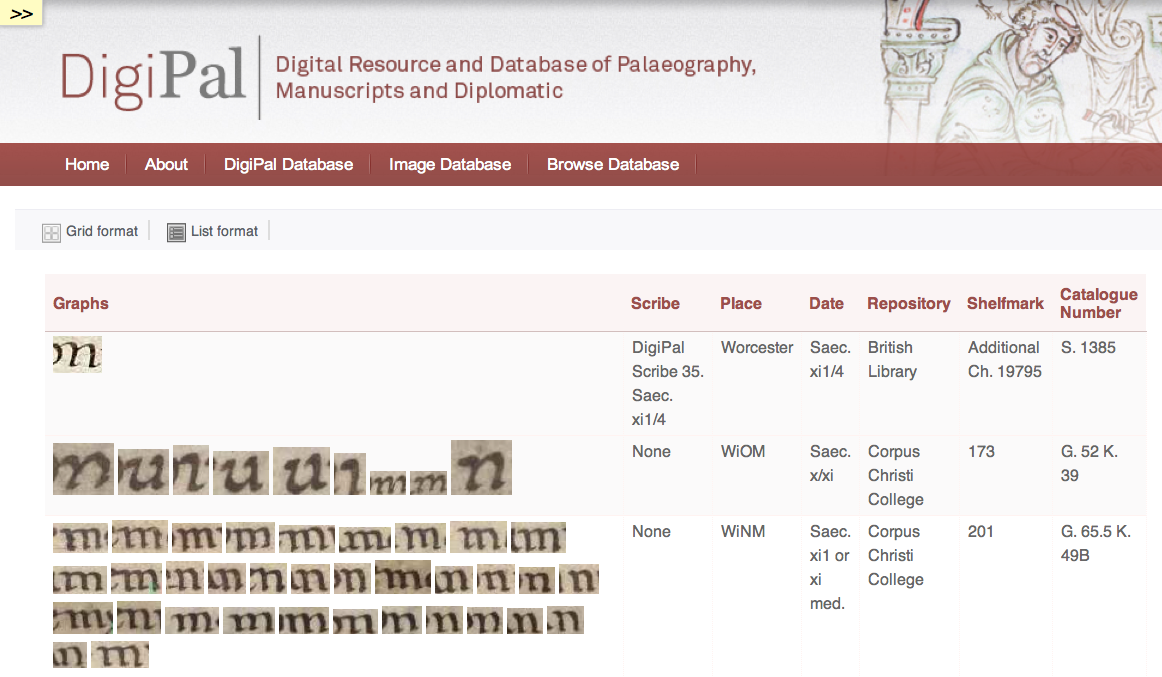
Task: Click the DigiPal logo
Action: tap(154, 77)
